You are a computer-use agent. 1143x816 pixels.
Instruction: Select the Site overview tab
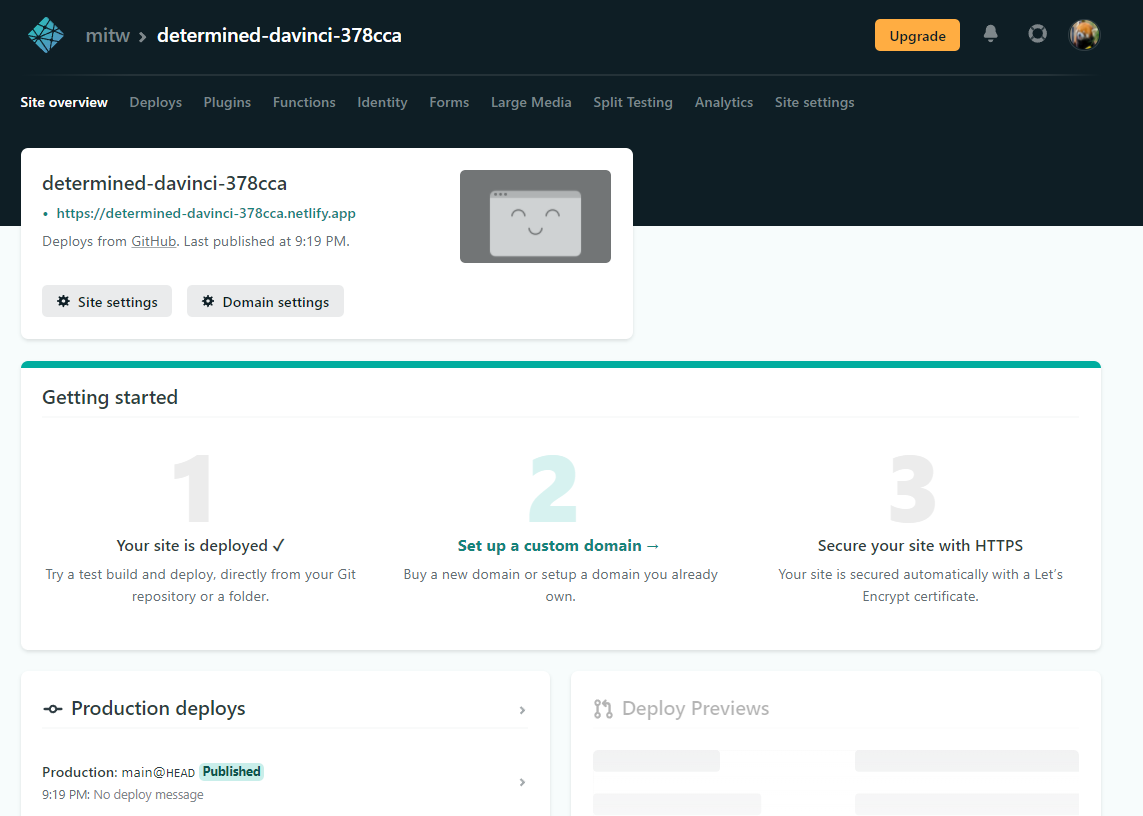coord(64,102)
